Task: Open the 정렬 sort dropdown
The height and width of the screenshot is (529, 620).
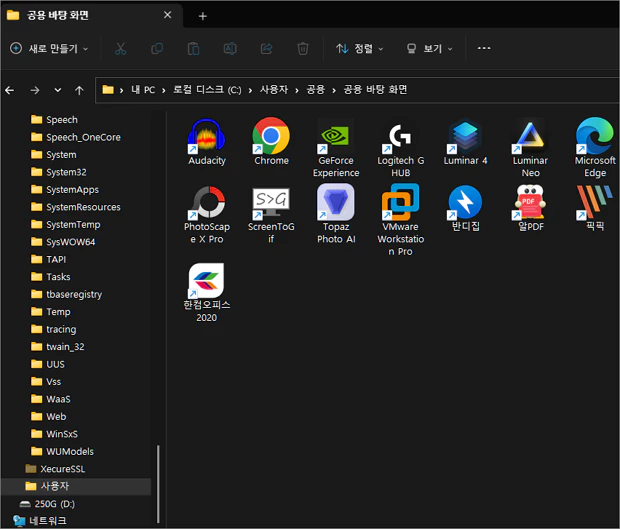Action: (x=359, y=49)
